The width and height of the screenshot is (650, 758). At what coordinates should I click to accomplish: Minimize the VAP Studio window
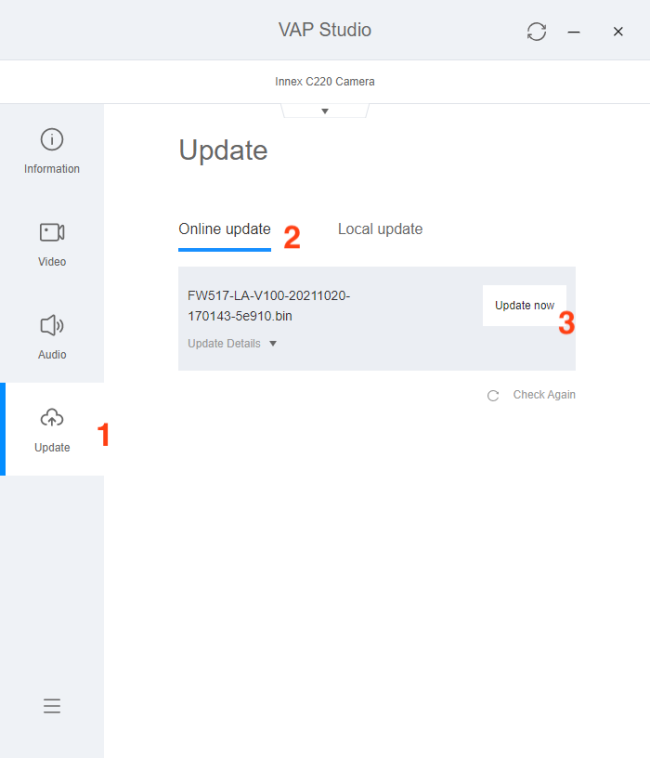pos(574,32)
